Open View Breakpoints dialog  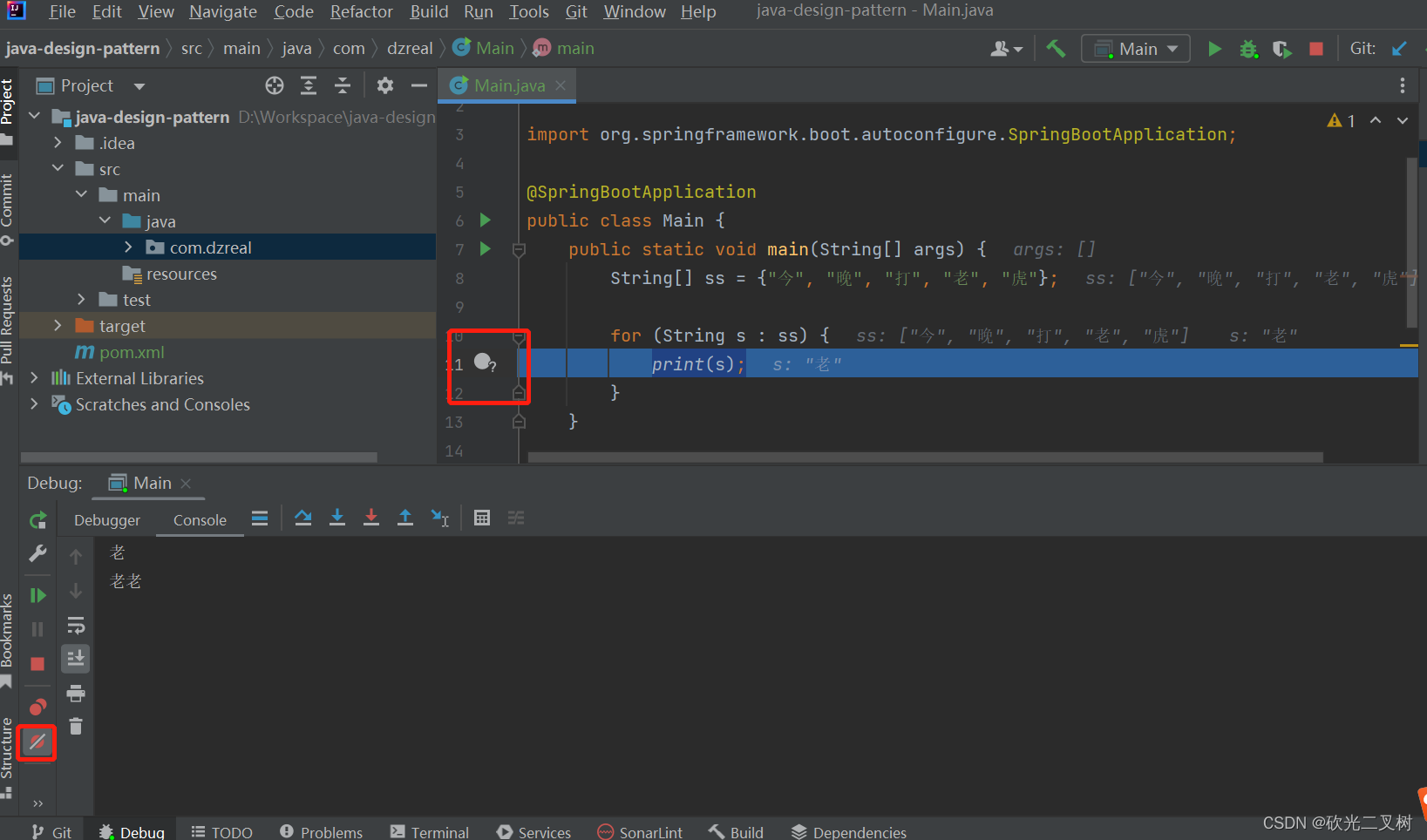point(37,707)
